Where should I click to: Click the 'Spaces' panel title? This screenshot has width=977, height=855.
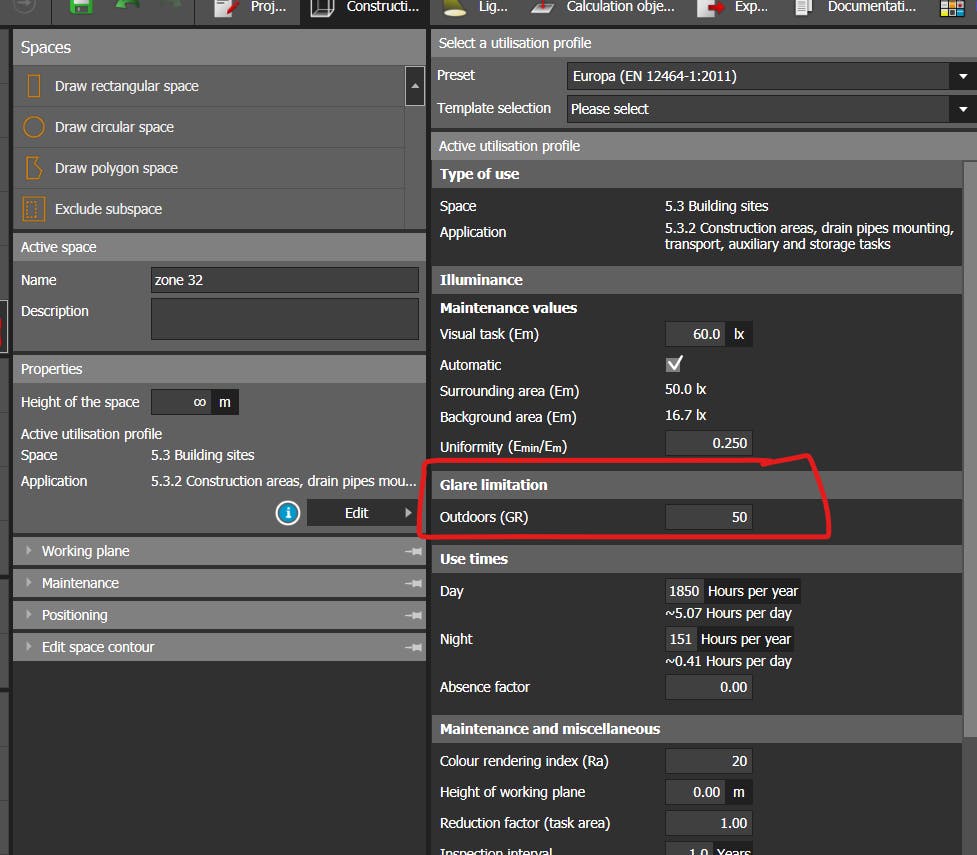coord(45,47)
